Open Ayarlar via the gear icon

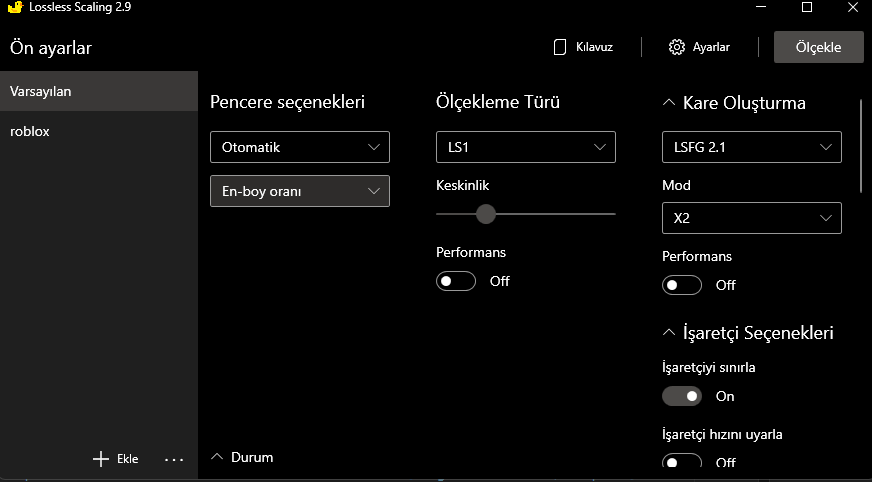676,47
